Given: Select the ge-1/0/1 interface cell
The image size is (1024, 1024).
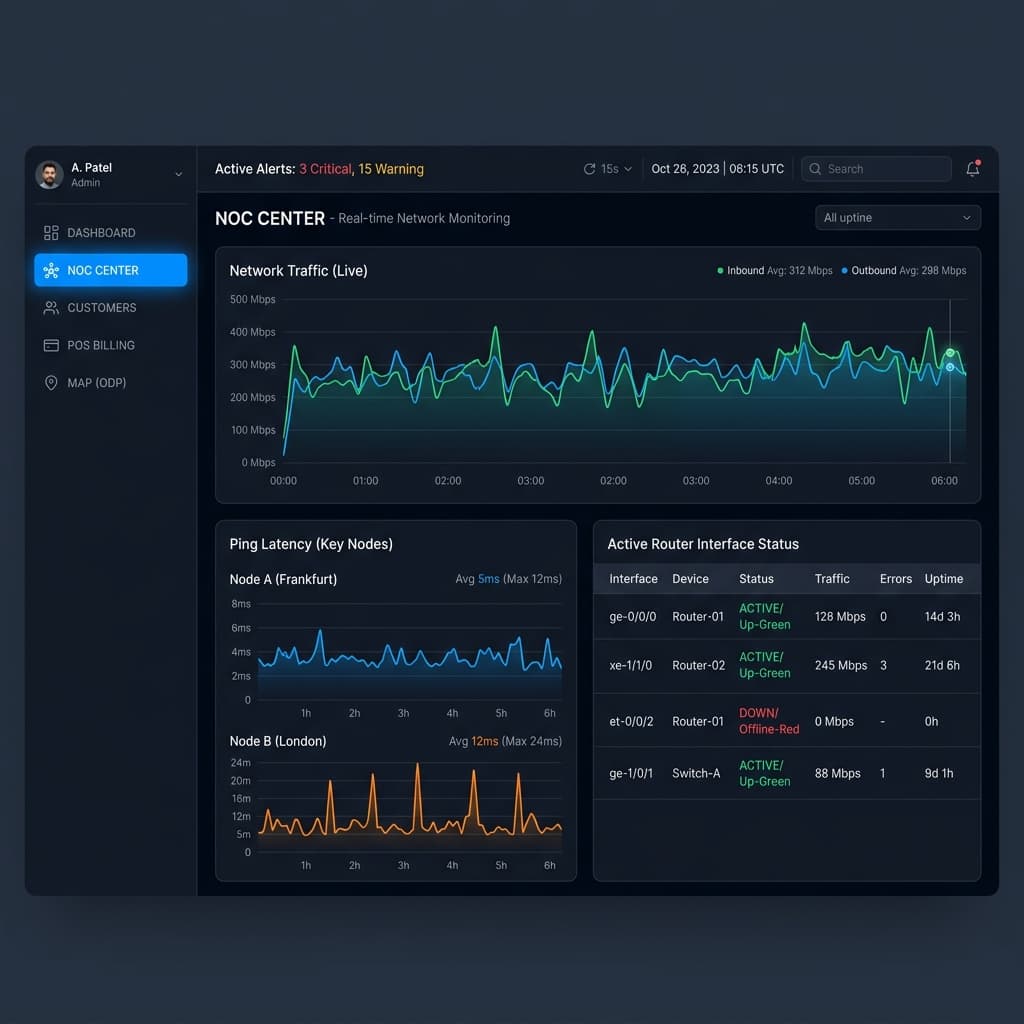Looking at the screenshot, I should click(630, 773).
